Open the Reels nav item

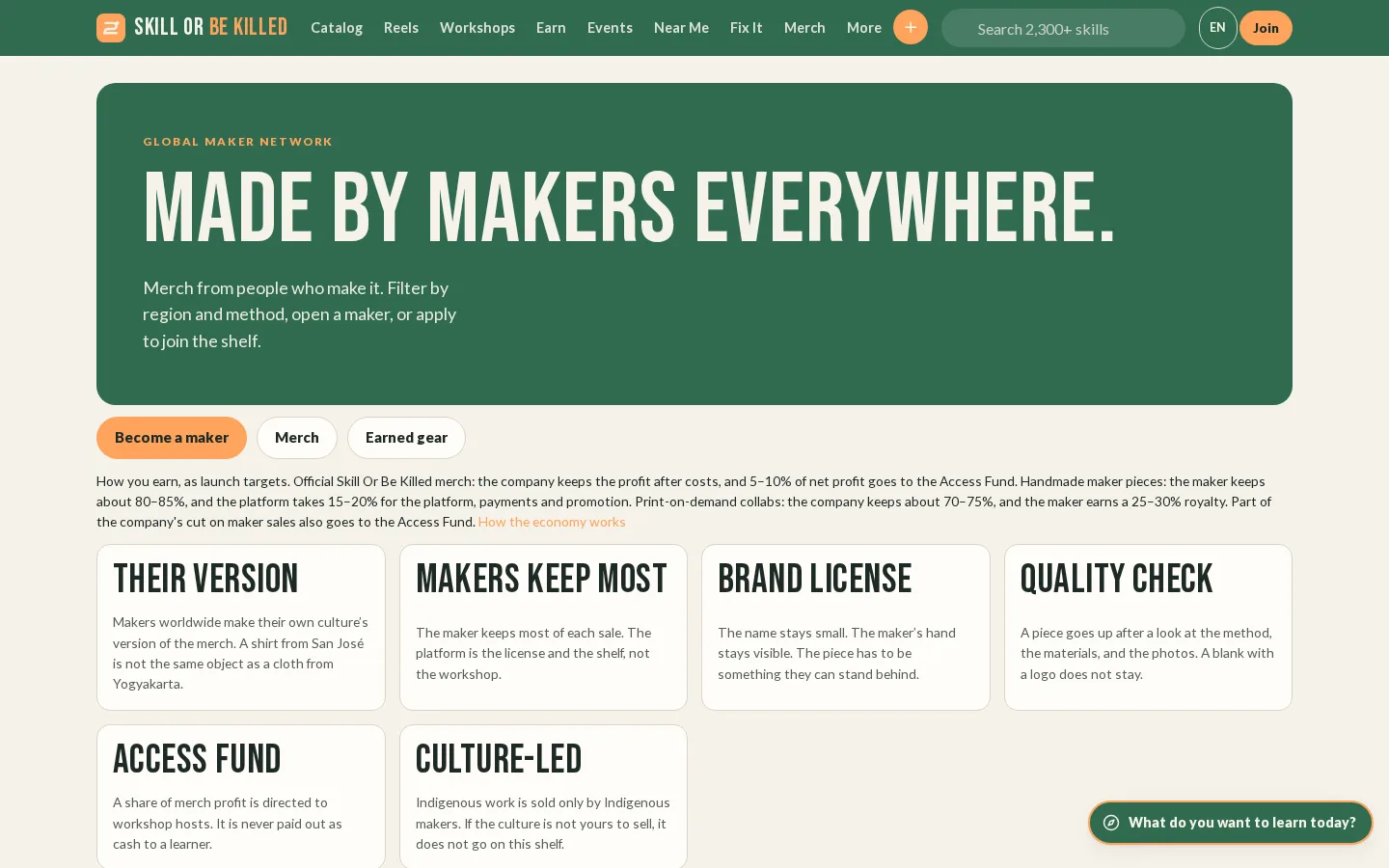(x=401, y=28)
